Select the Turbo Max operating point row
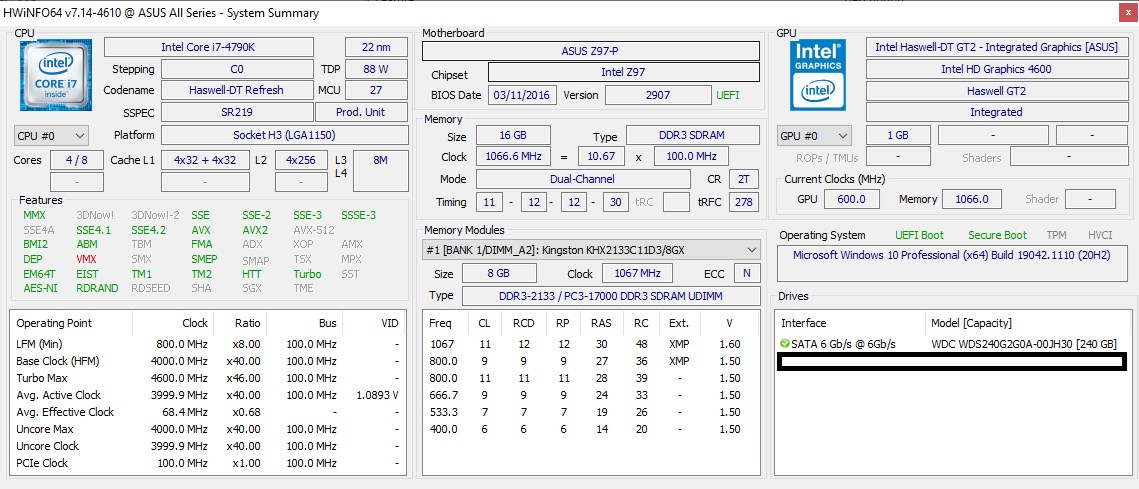Viewport: 1139px width, 489px height. point(208,378)
